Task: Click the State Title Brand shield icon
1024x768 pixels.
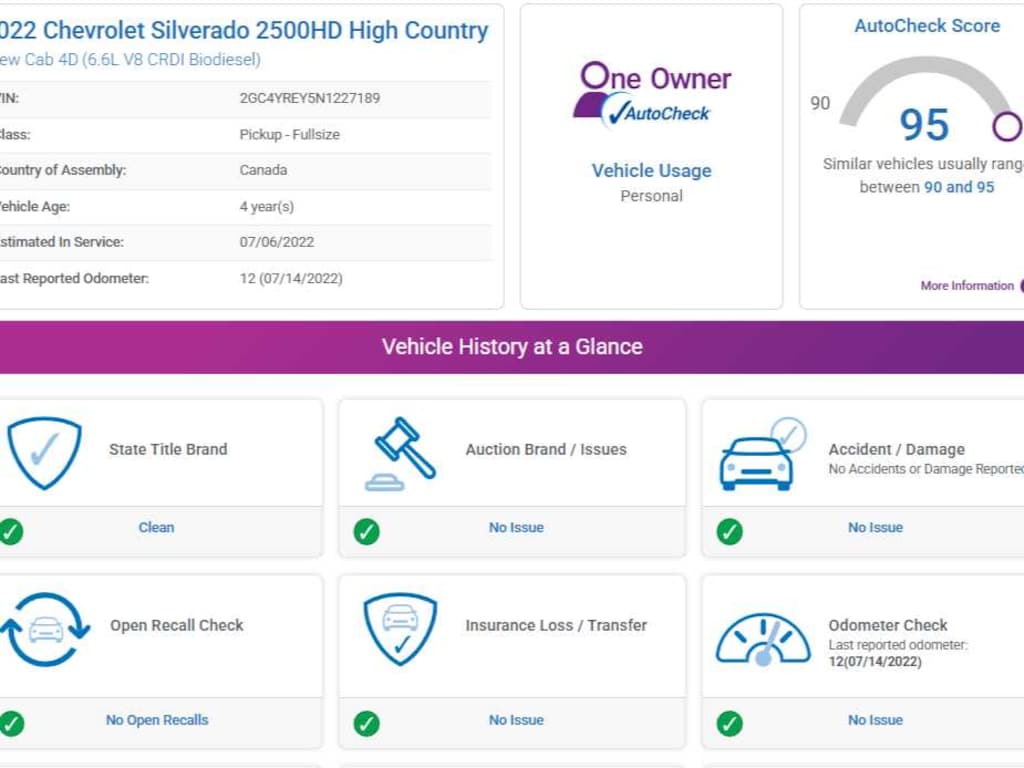Action: (x=44, y=453)
